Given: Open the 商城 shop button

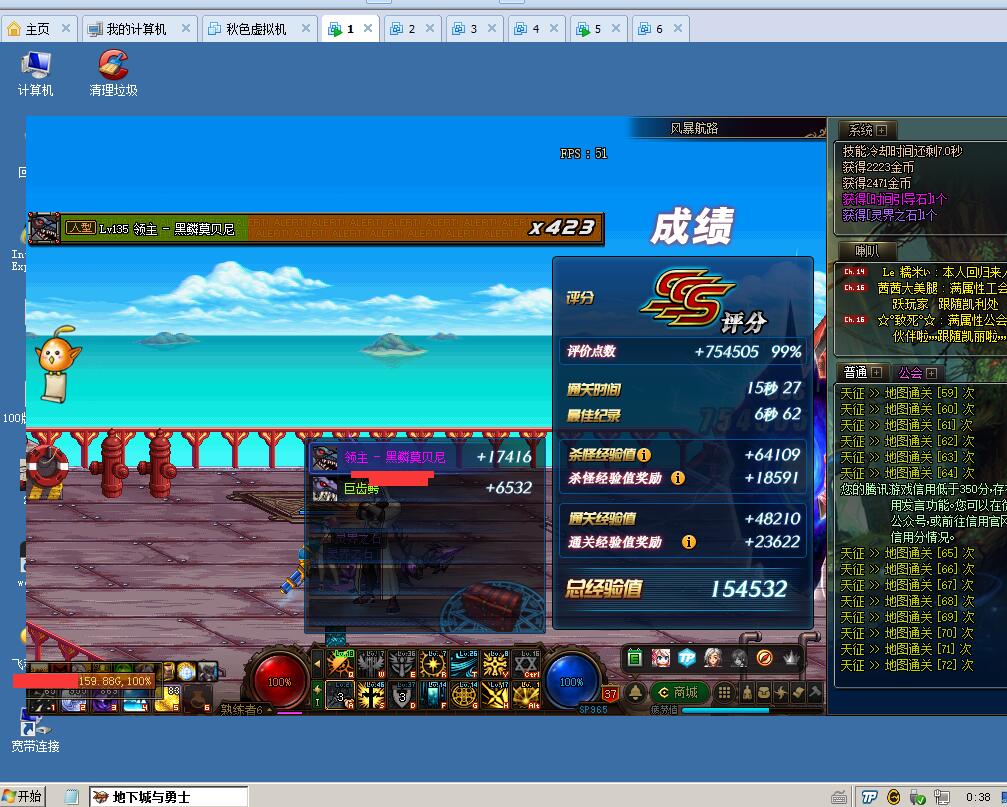Looking at the screenshot, I should pyautogui.click(x=679, y=692).
